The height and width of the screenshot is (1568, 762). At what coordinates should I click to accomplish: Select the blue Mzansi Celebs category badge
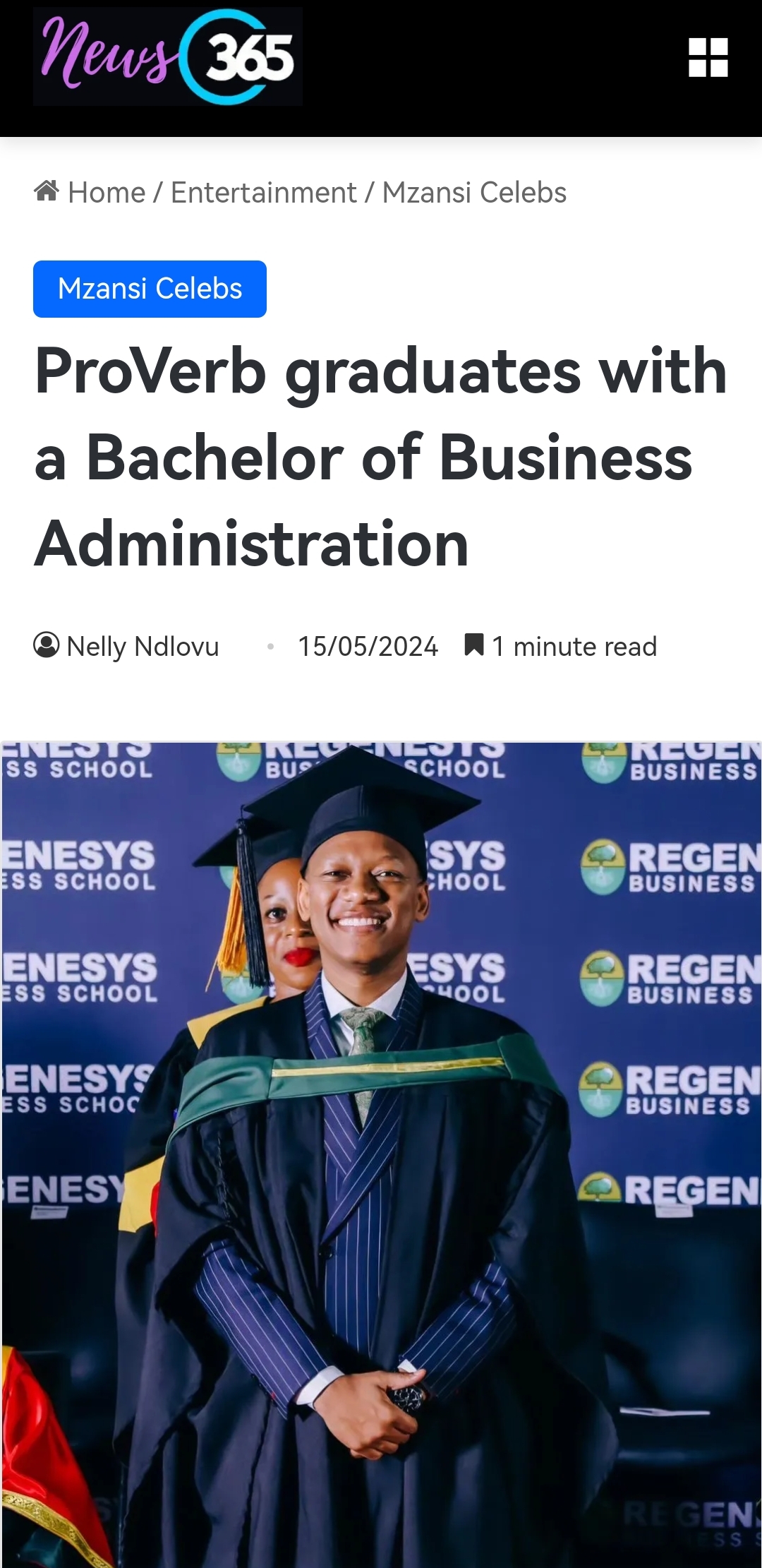tap(150, 289)
